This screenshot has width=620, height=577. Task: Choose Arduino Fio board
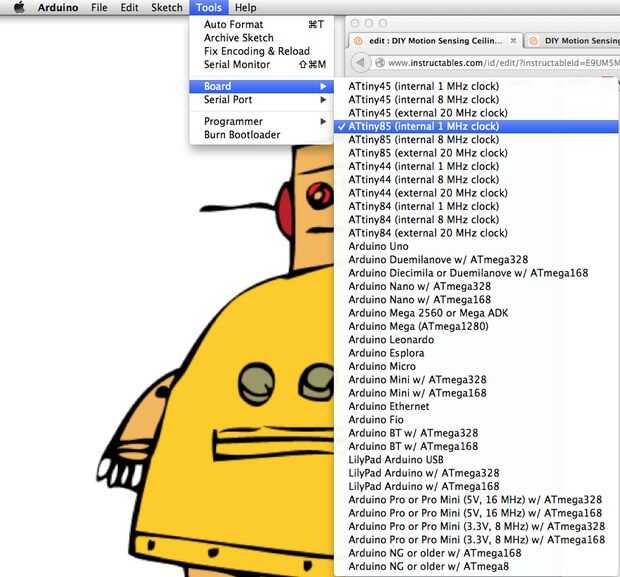coord(476,420)
